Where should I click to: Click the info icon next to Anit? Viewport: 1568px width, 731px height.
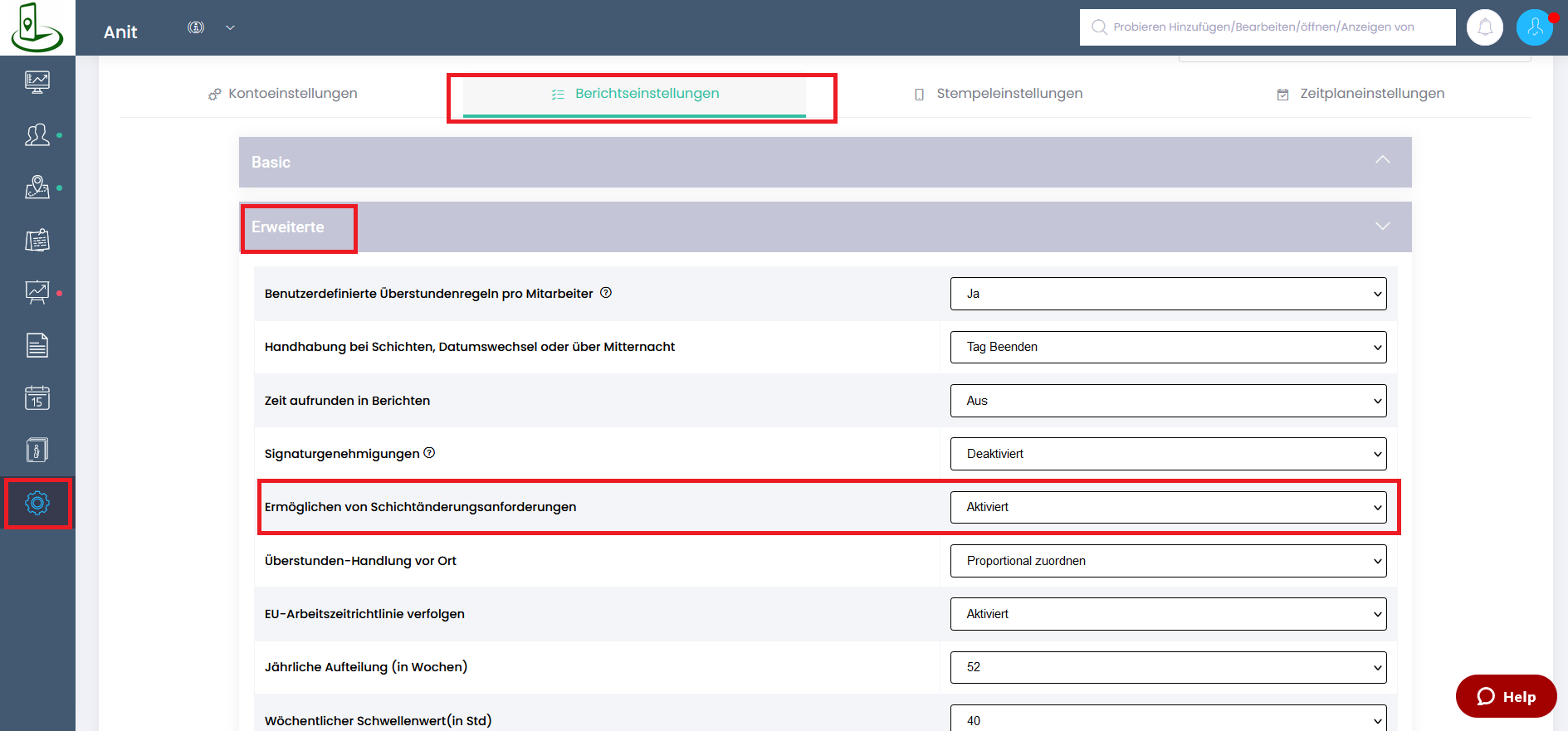[196, 27]
